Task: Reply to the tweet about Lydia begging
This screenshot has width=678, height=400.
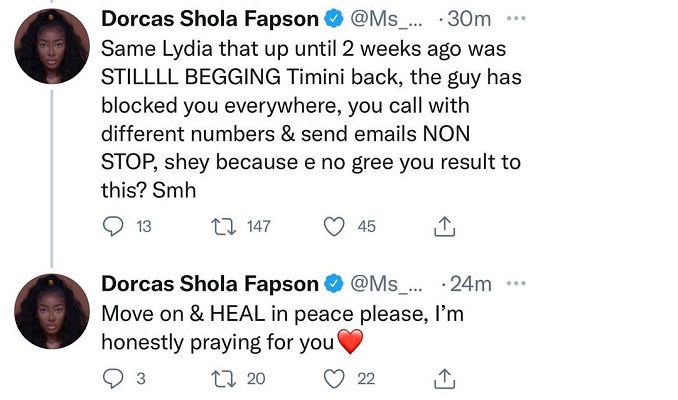Action: point(114,227)
